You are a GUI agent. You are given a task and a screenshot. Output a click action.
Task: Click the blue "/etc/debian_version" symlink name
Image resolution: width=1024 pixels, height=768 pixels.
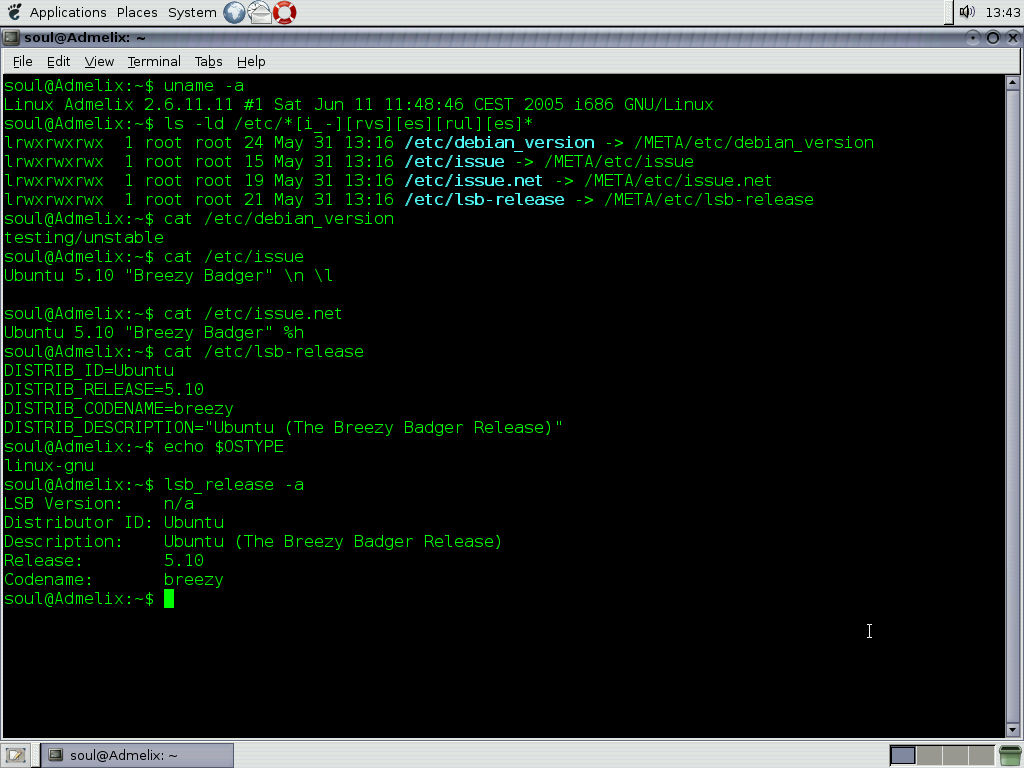click(x=500, y=142)
